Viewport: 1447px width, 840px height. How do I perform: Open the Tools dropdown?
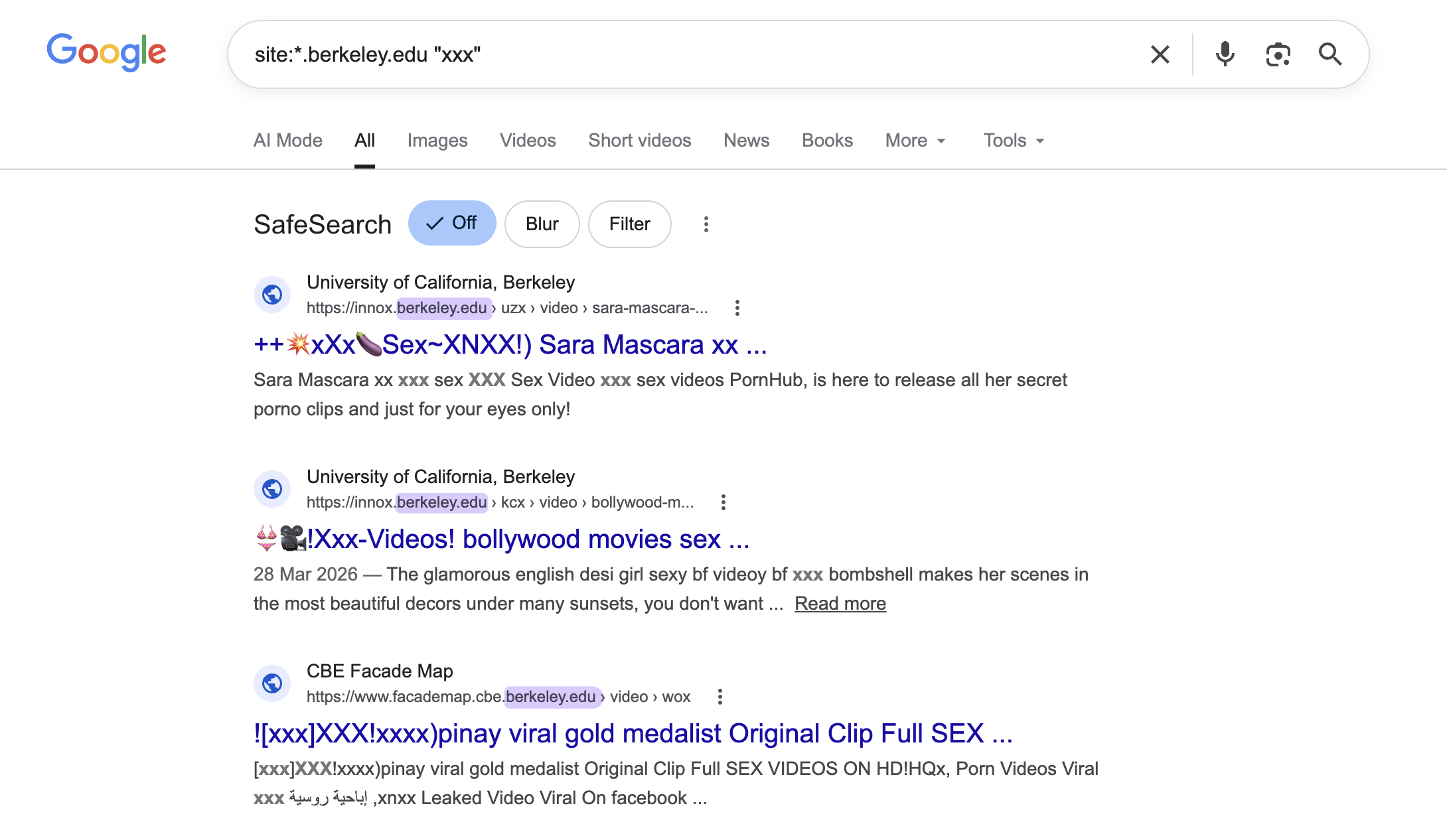point(1012,140)
